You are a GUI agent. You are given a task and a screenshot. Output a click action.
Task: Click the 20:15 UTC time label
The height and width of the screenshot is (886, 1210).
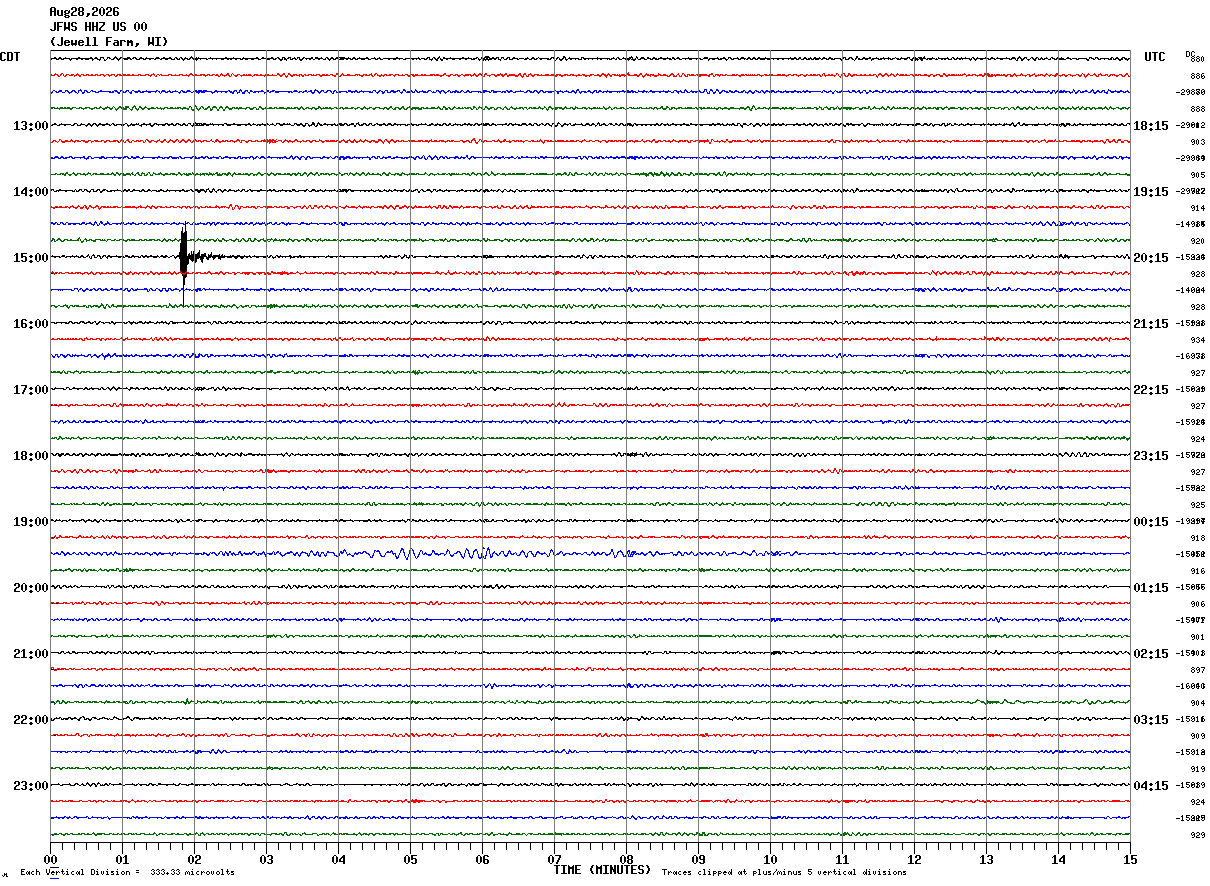[x=1151, y=257]
